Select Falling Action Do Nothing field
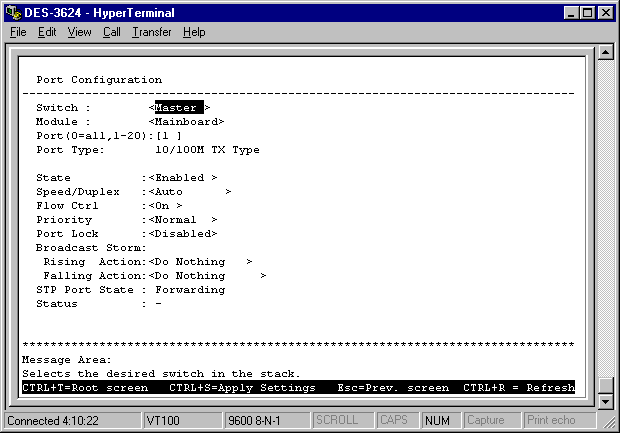The image size is (620, 433). (206, 276)
